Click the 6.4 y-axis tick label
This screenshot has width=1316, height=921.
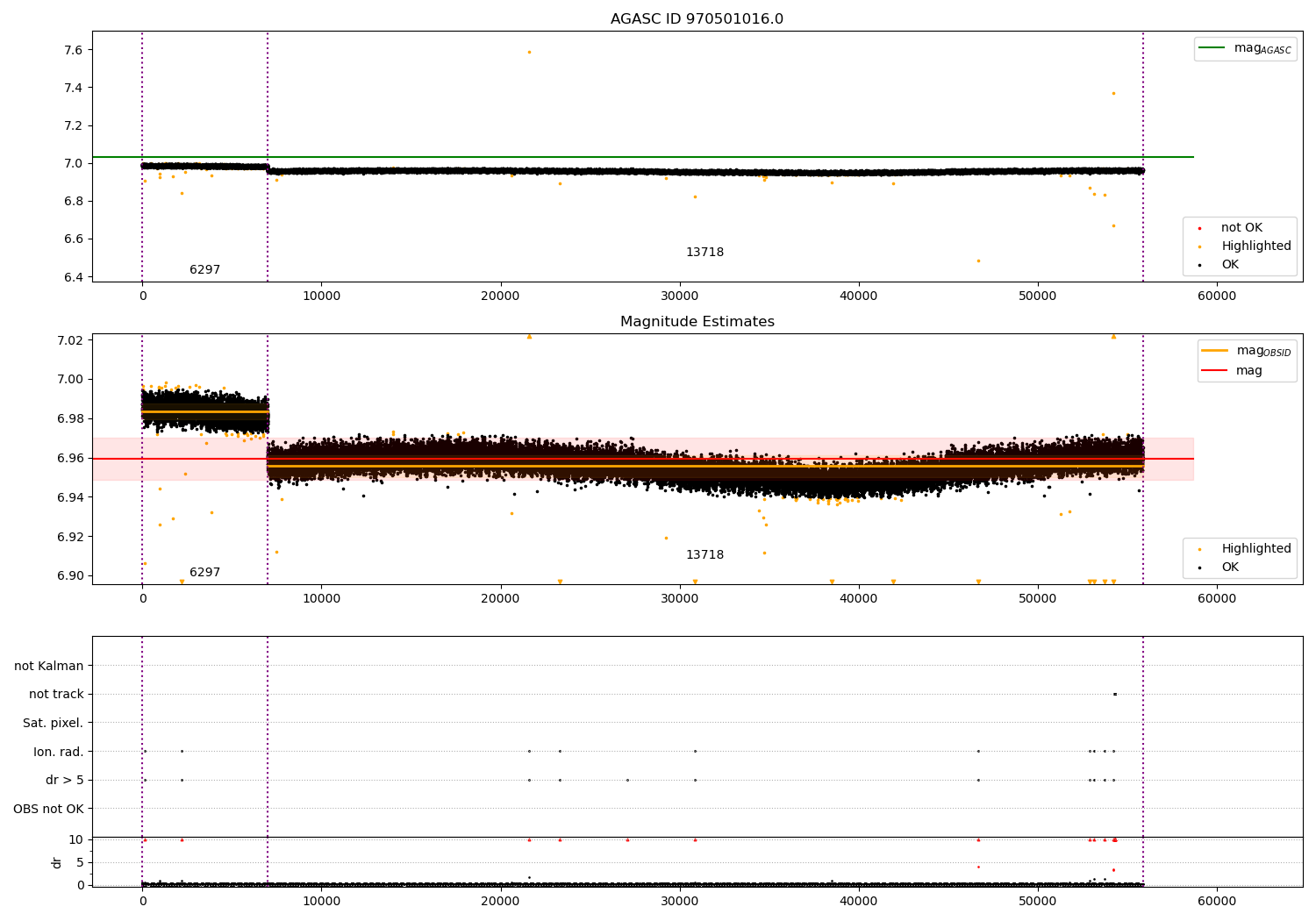(x=73, y=277)
